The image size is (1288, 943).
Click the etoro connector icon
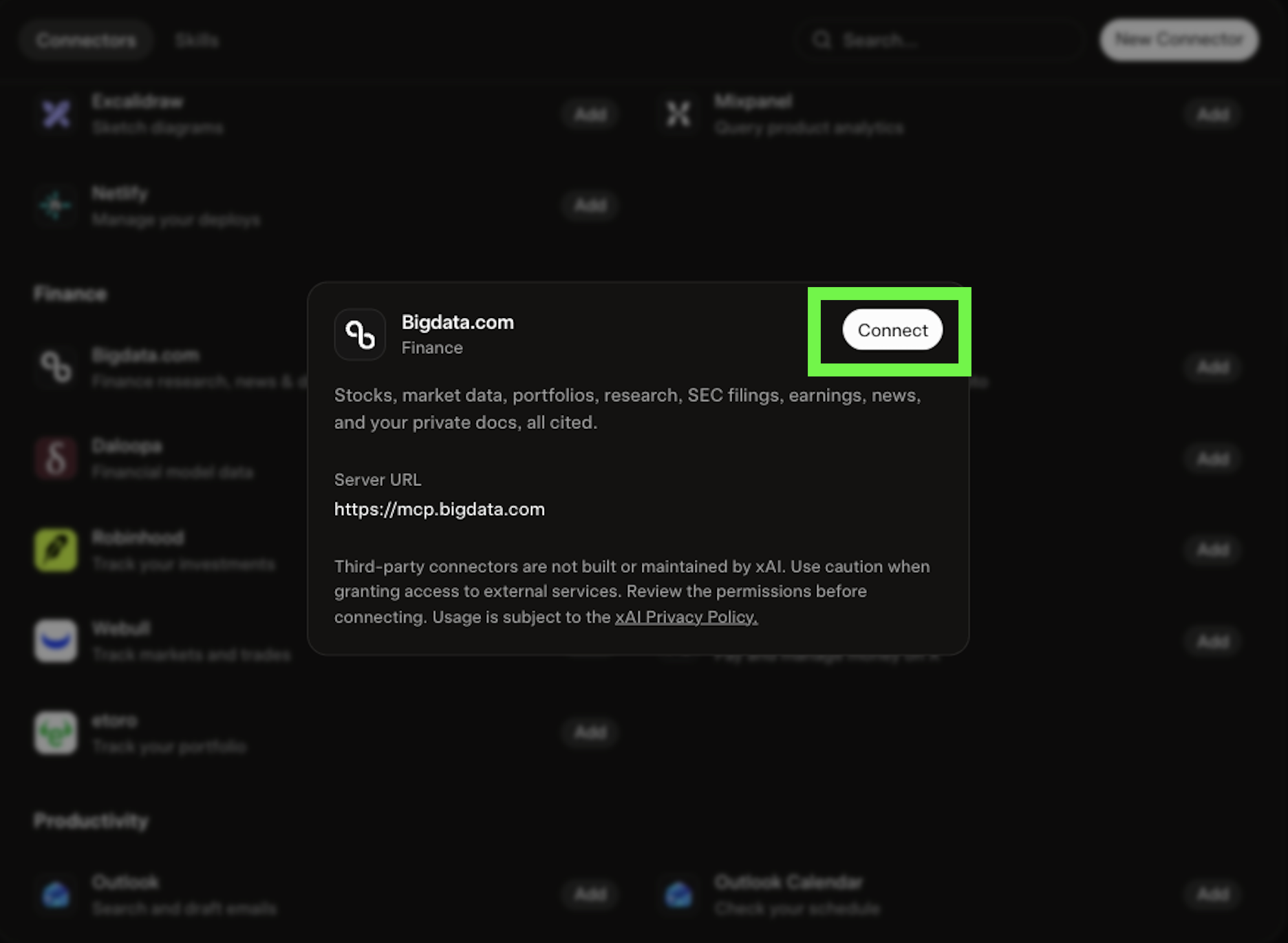tap(56, 733)
